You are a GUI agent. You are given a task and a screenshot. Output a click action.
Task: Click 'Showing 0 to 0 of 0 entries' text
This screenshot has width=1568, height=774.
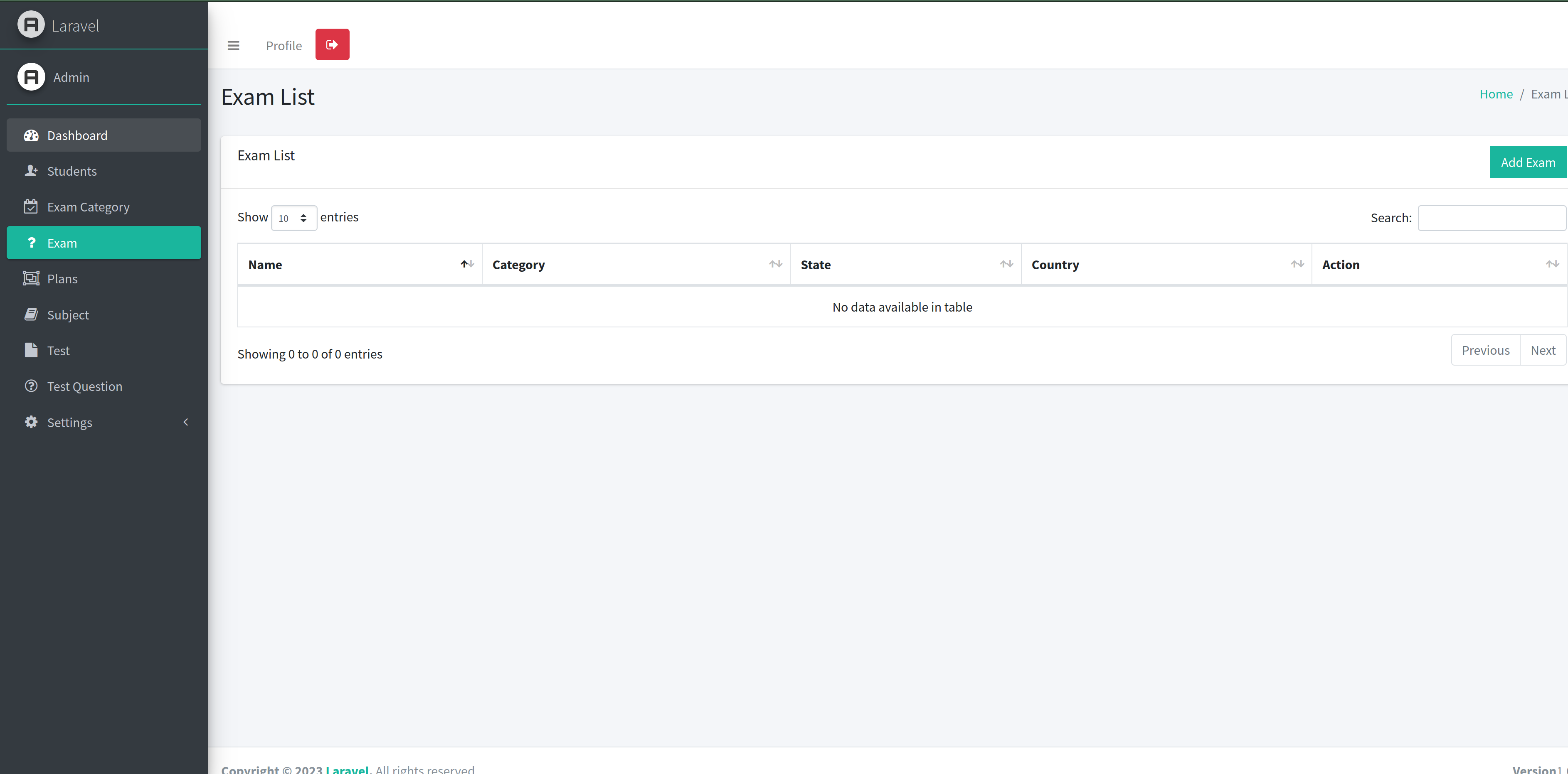[x=310, y=354]
